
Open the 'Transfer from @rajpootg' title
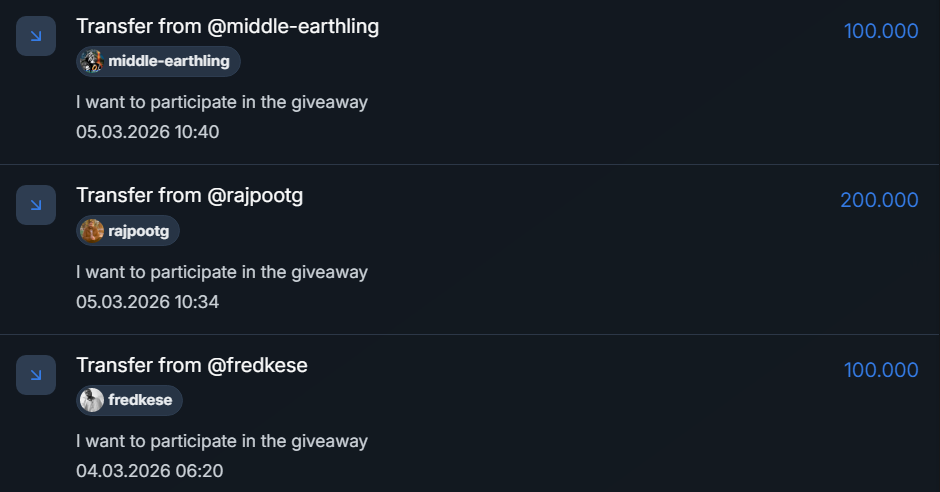click(189, 196)
